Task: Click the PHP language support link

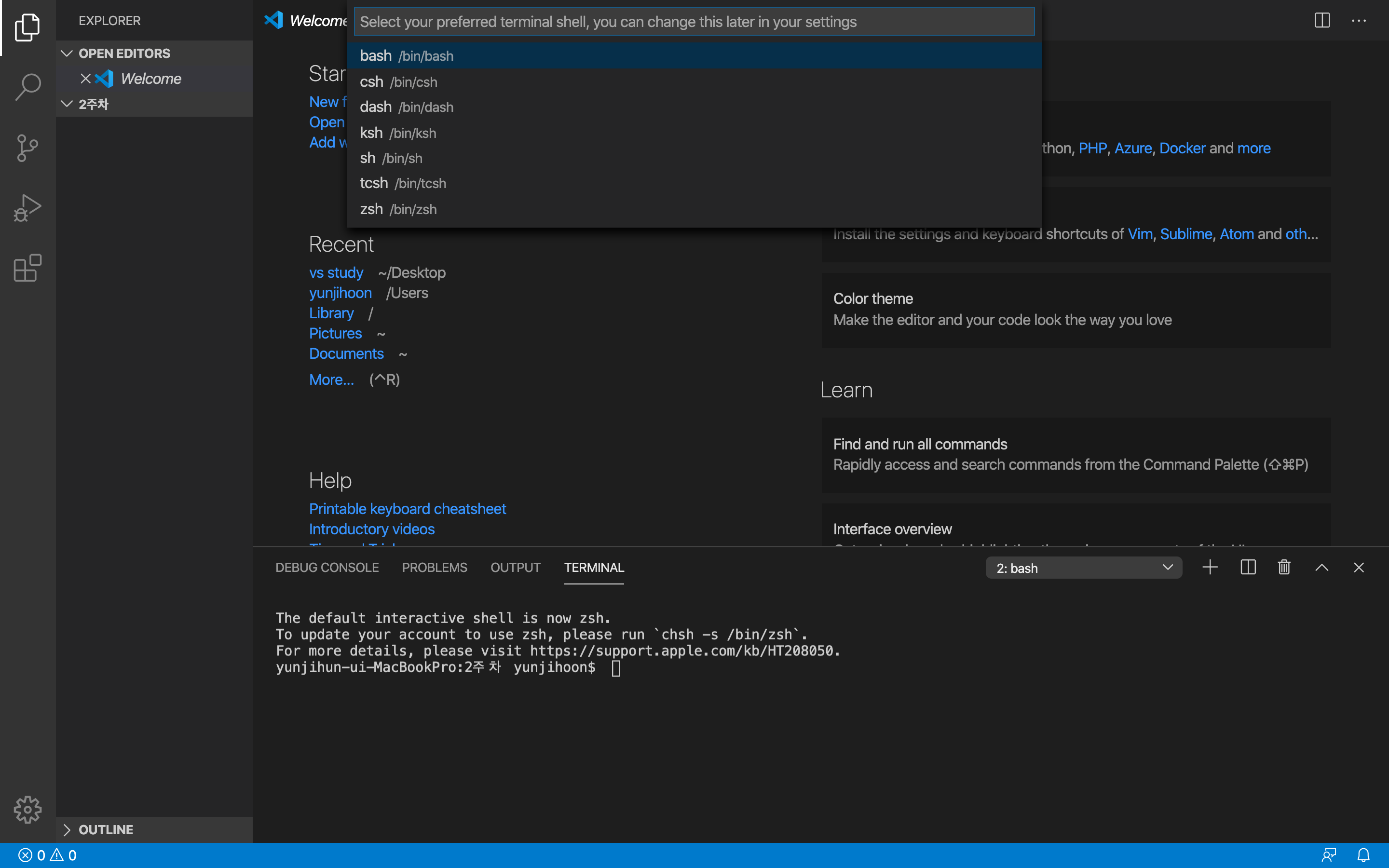Action: click(x=1092, y=148)
